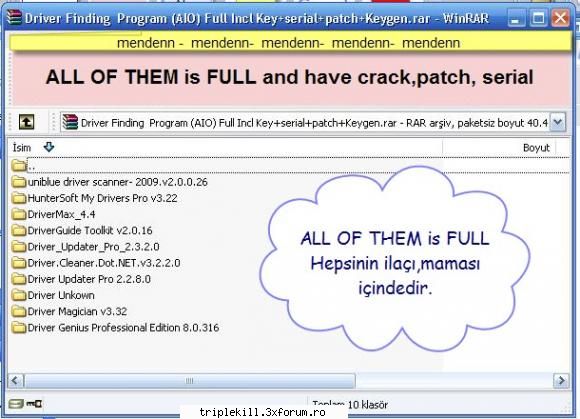Click folder icon beside HunterSoft My Drivers Pro
The height and width of the screenshot is (419, 580).
coord(18,198)
